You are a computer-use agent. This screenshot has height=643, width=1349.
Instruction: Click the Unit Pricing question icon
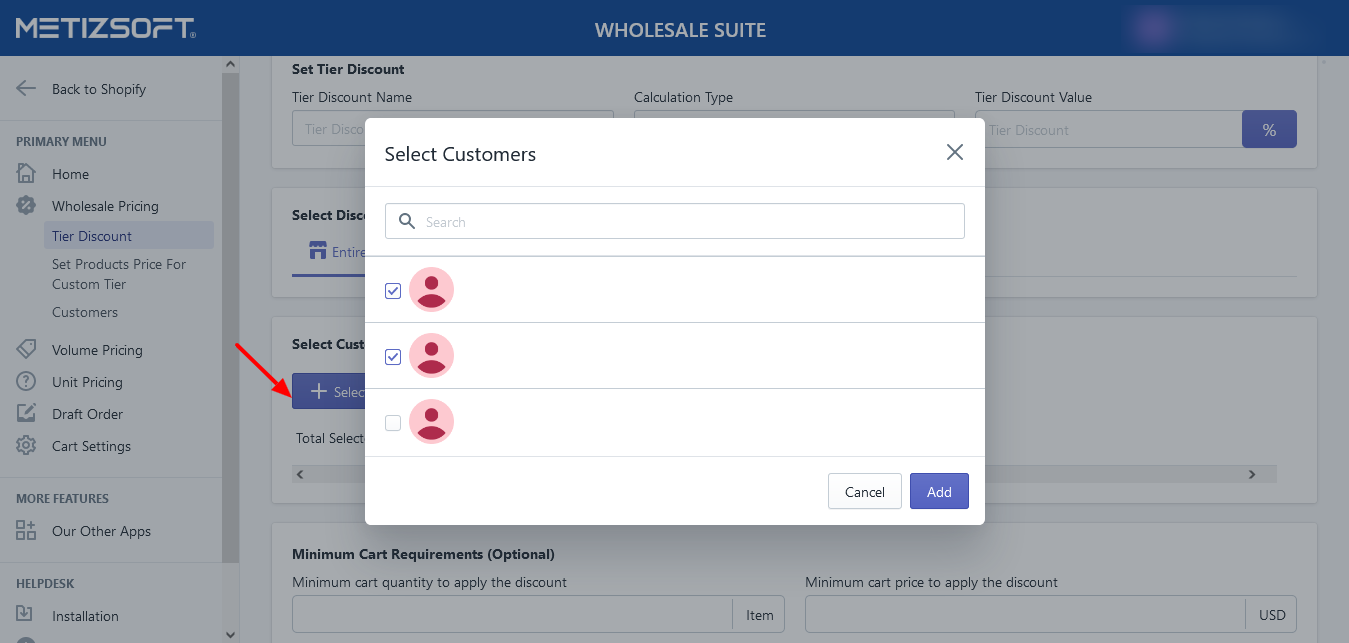tap(26, 382)
